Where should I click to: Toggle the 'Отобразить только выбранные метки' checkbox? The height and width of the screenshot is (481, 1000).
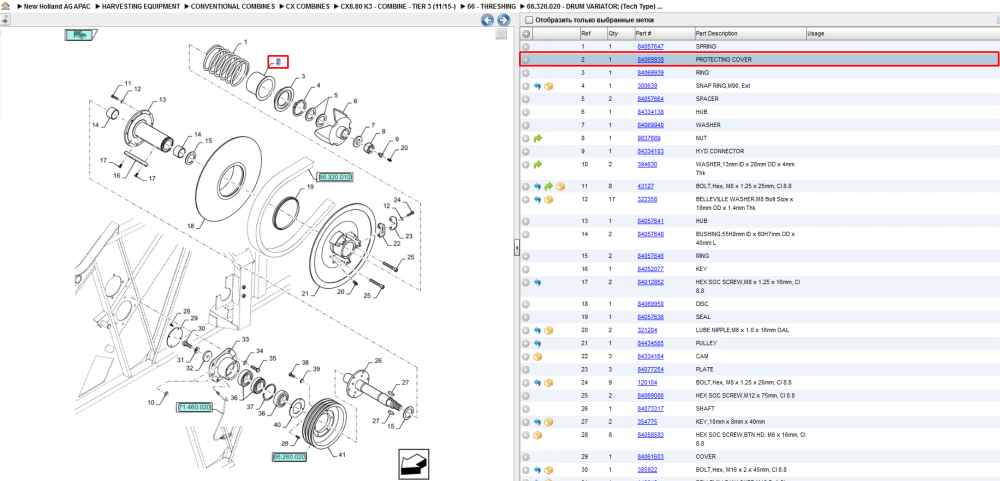click(x=528, y=20)
